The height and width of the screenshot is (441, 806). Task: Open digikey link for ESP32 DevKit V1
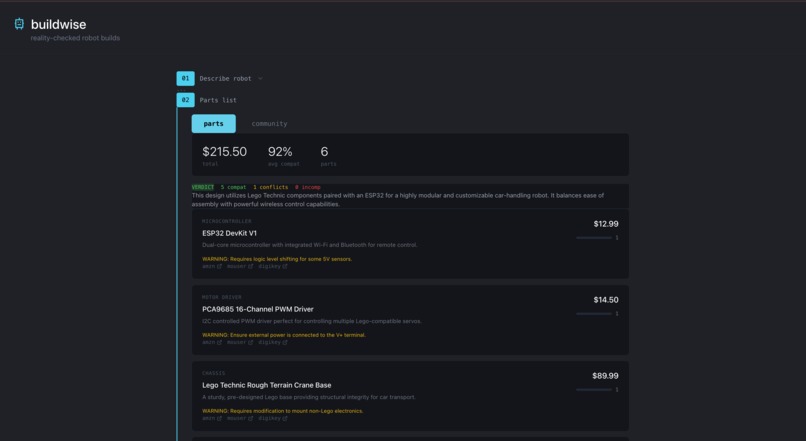(x=272, y=266)
